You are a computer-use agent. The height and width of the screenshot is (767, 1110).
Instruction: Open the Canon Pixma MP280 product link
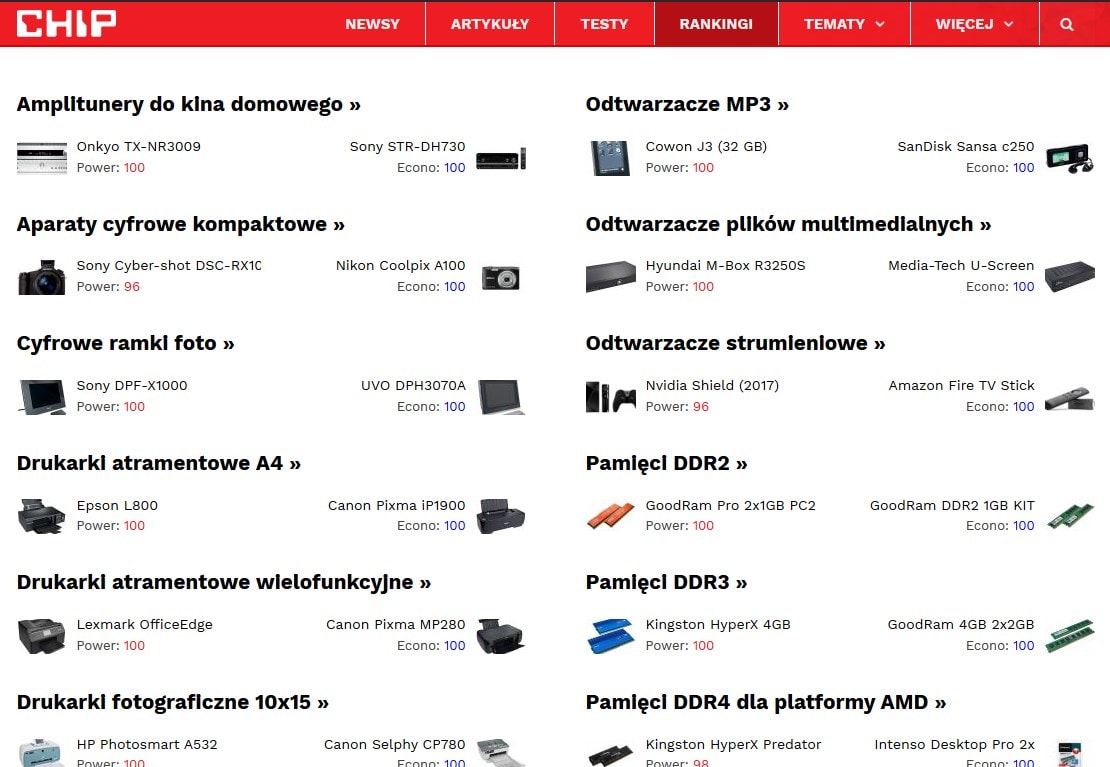[x=396, y=625]
